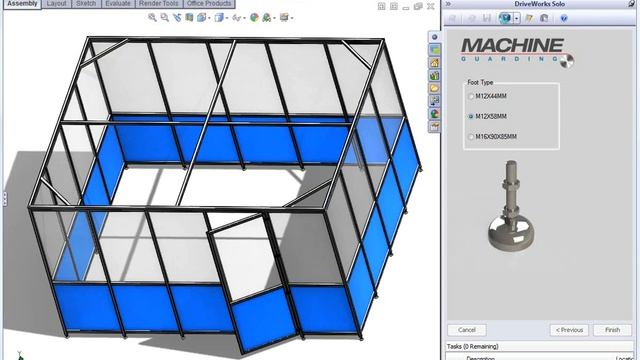Switch to the Office Products tab
This screenshot has height=360, width=640.
[x=209, y=4]
